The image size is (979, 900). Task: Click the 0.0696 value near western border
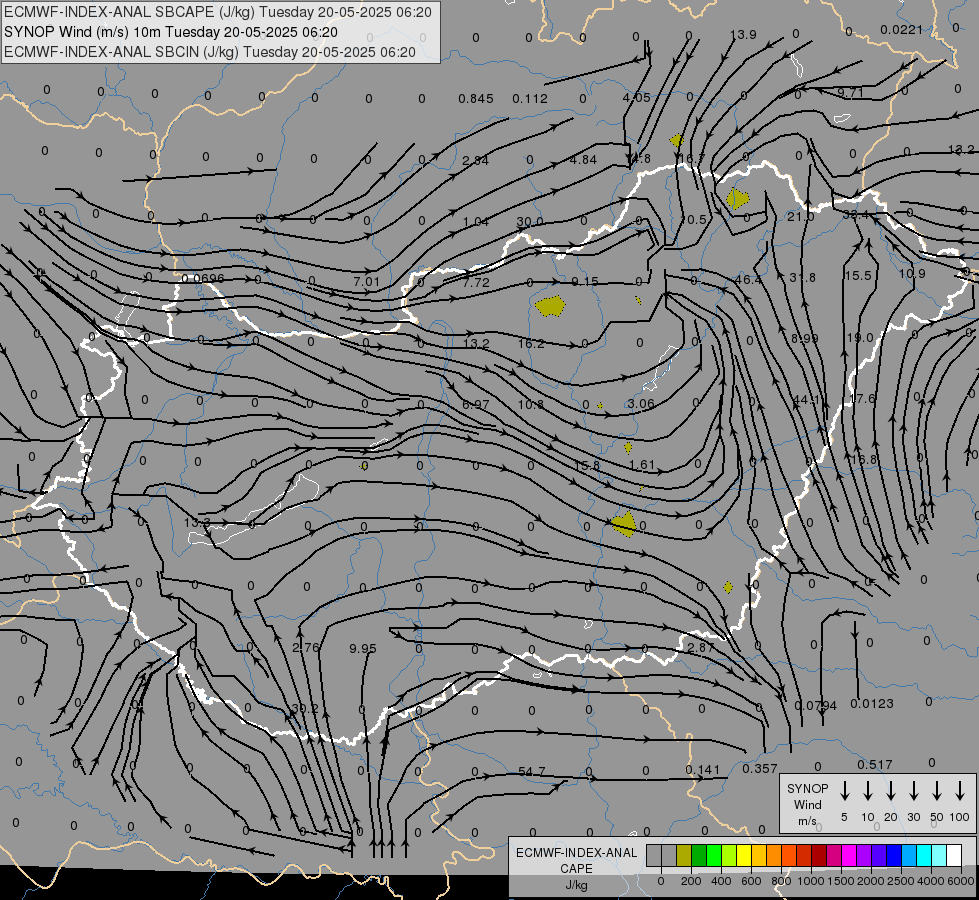[x=202, y=278]
